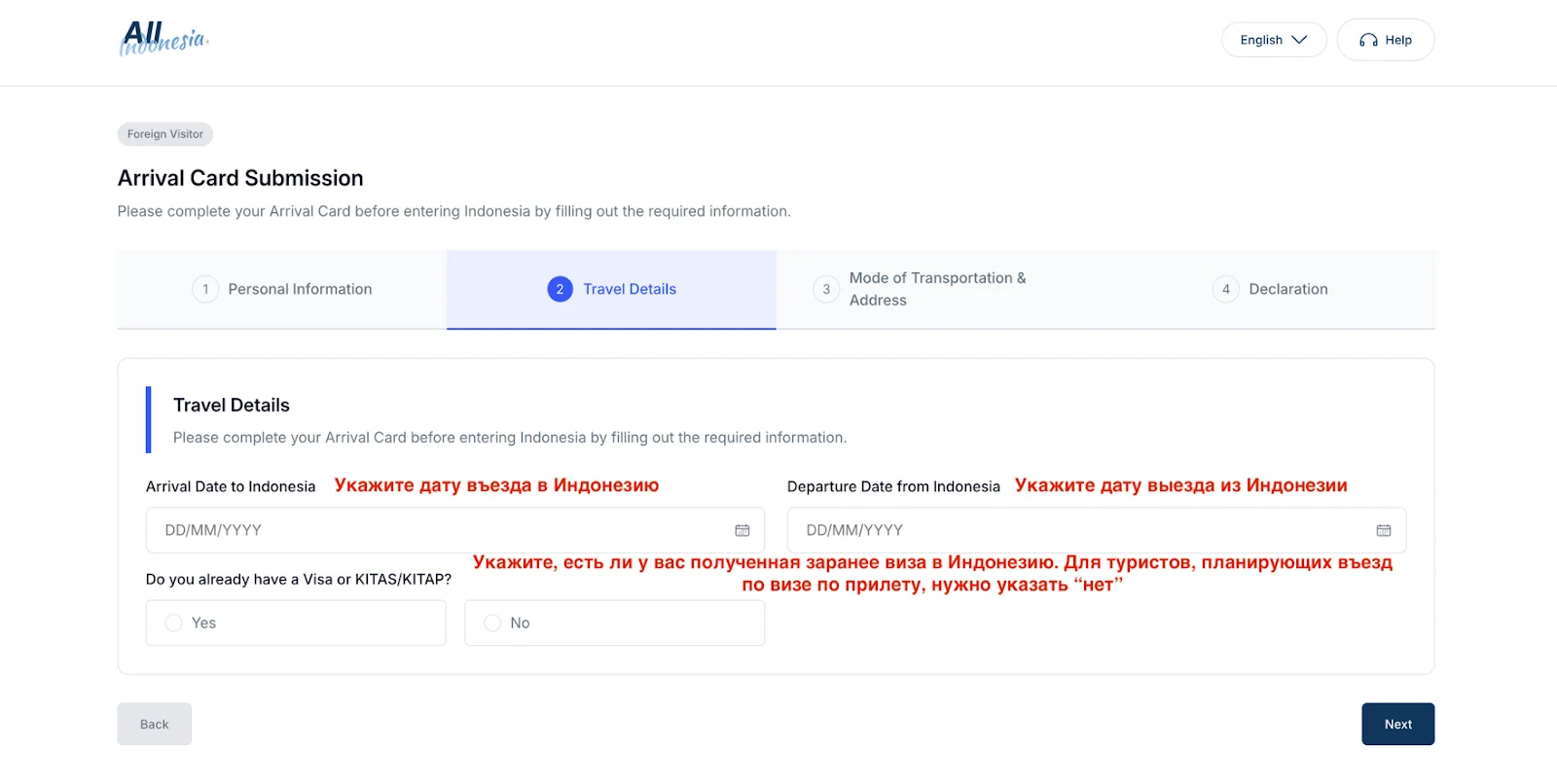
Task: Select No for Visa or KITAS/KITAP
Action: coord(492,623)
